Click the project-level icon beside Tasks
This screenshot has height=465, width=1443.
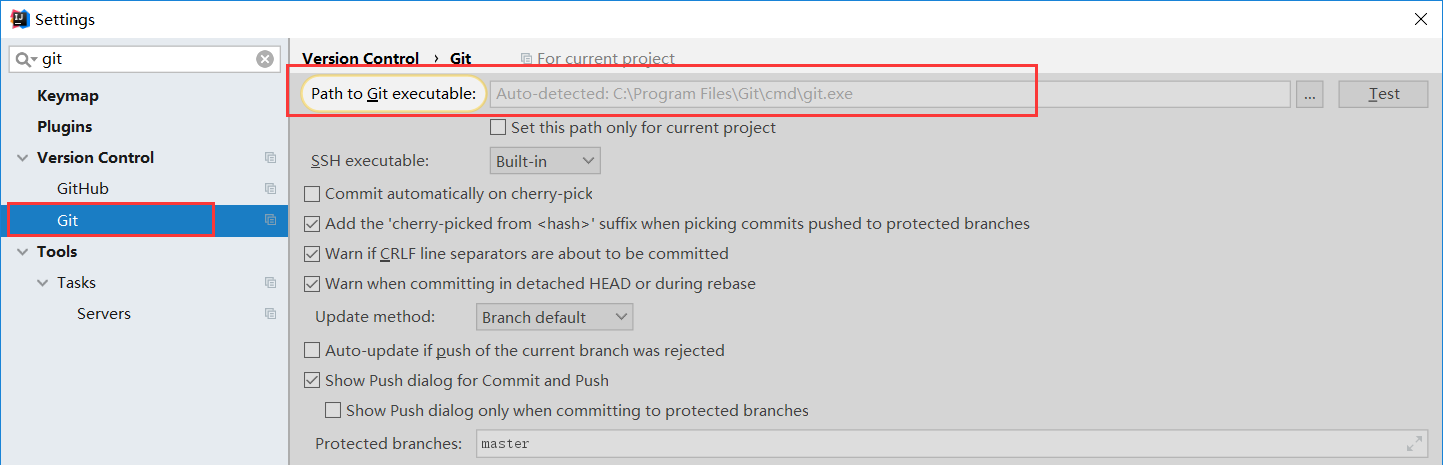tap(270, 283)
